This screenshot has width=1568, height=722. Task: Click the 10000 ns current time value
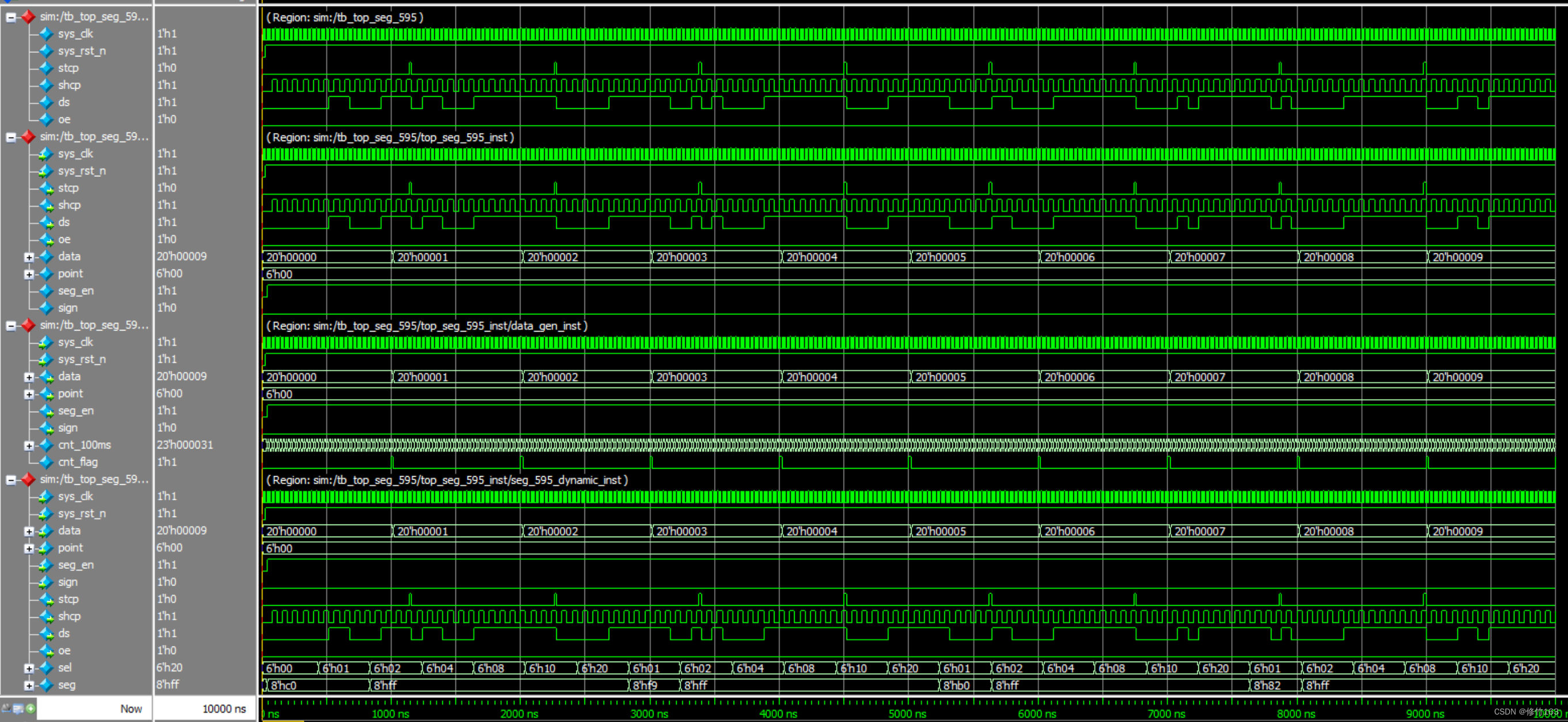(223, 709)
